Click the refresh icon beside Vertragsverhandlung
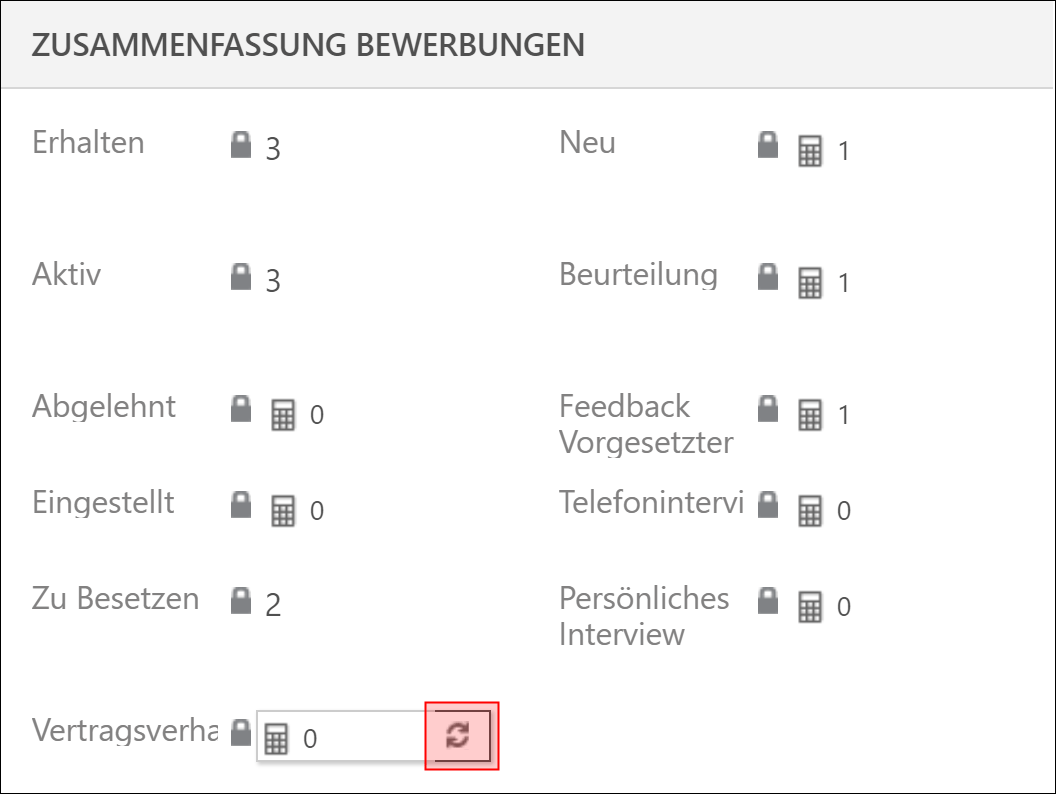The width and height of the screenshot is (1056, 794). coord(462,735)
